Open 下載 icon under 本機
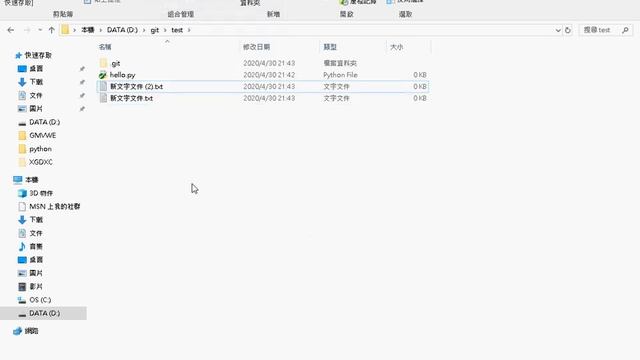Image resolution: width=640 pixels, height=360 pixels. (x=22, y=220)
